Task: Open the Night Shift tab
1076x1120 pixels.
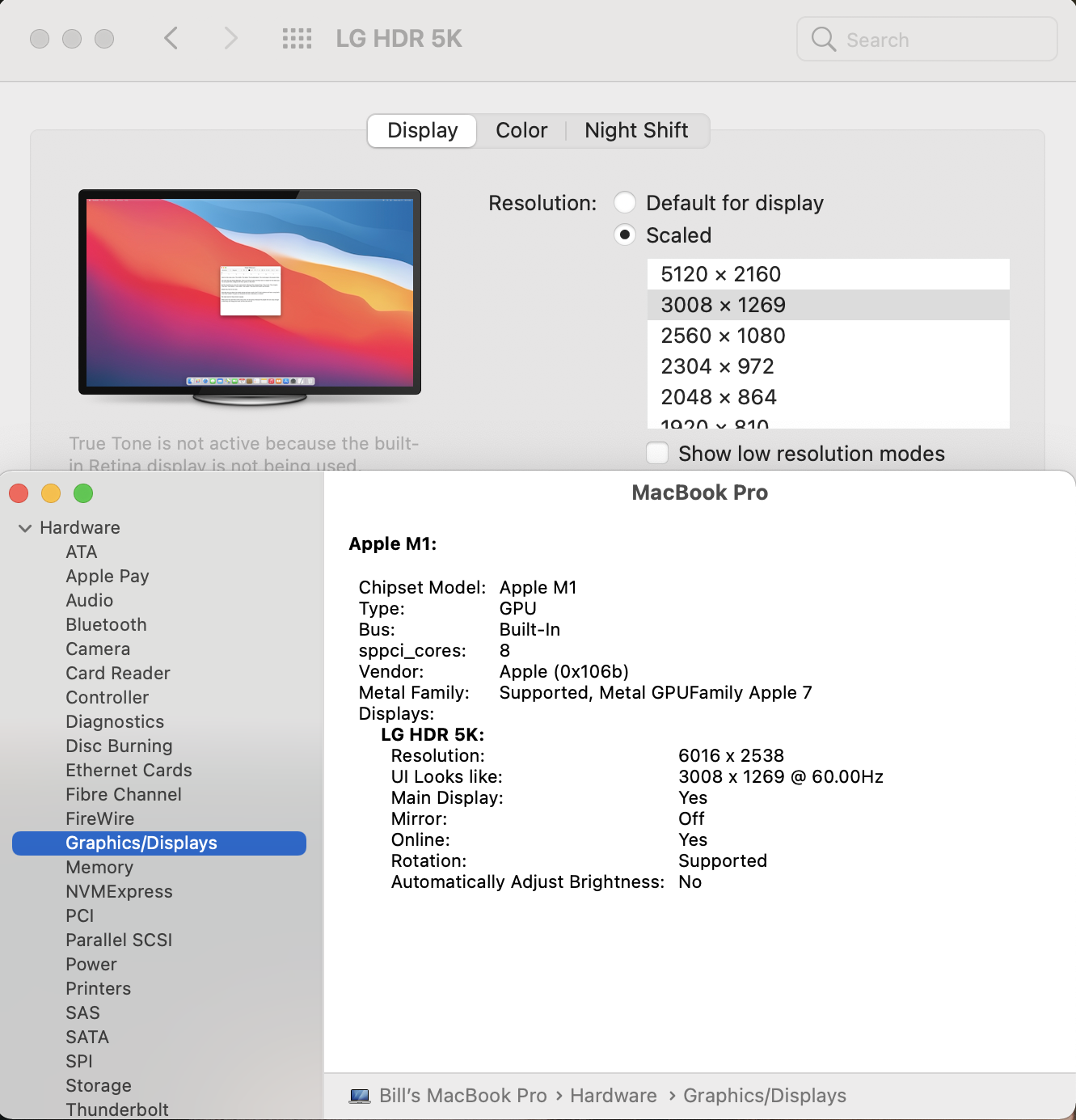Action: pos(636,130)
